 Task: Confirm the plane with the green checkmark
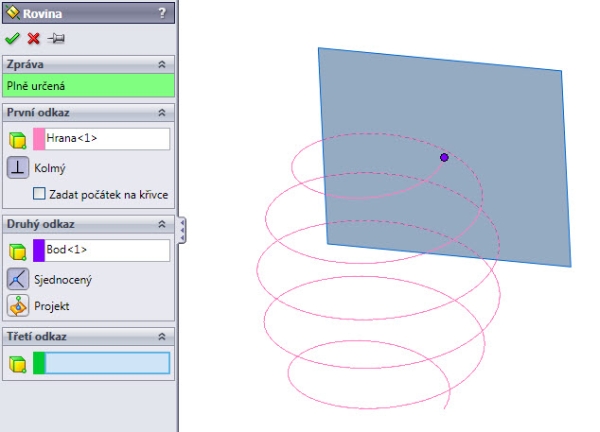(12, 38)
